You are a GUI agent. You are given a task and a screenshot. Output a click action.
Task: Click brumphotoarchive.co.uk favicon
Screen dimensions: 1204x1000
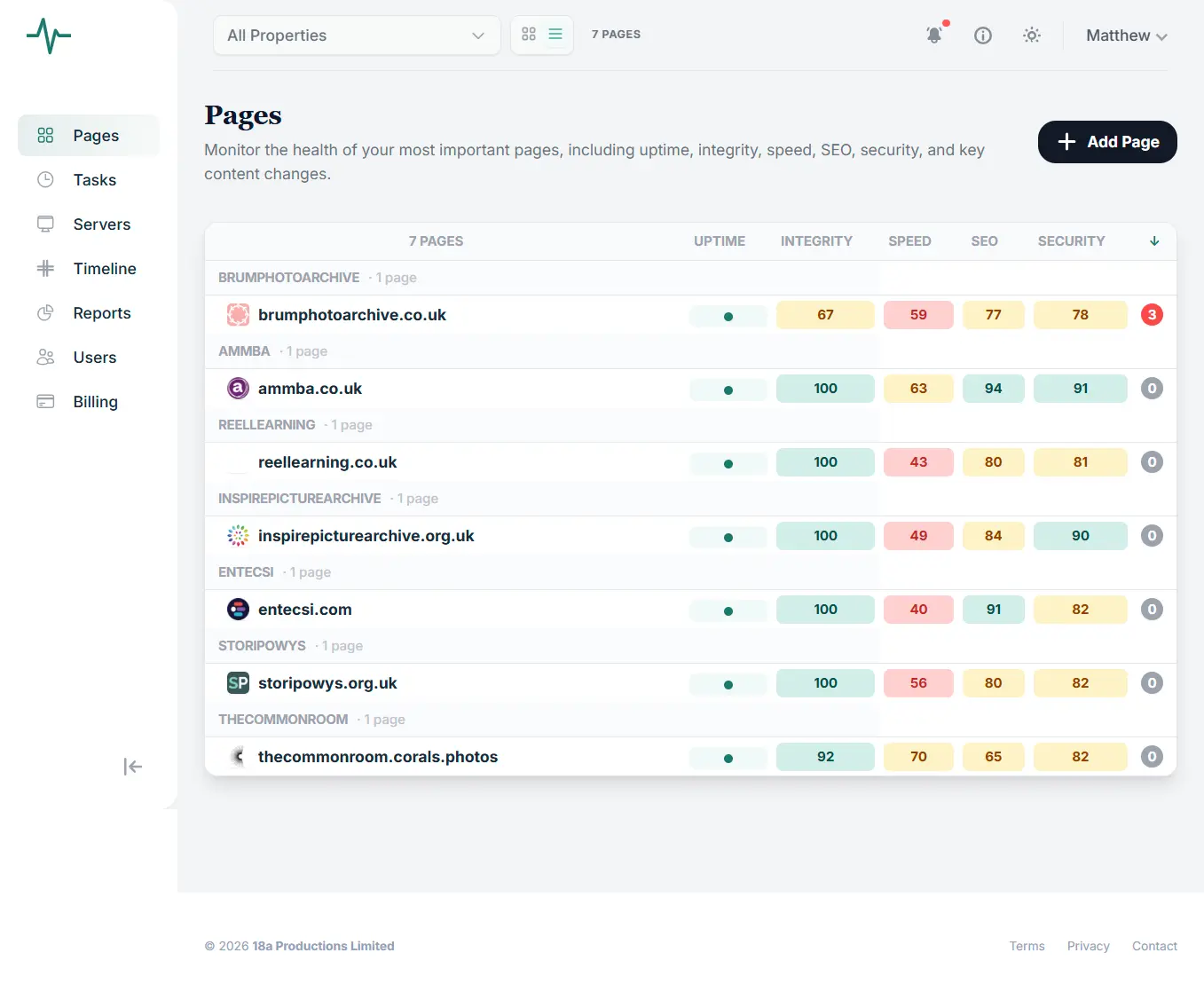point(238,314)
